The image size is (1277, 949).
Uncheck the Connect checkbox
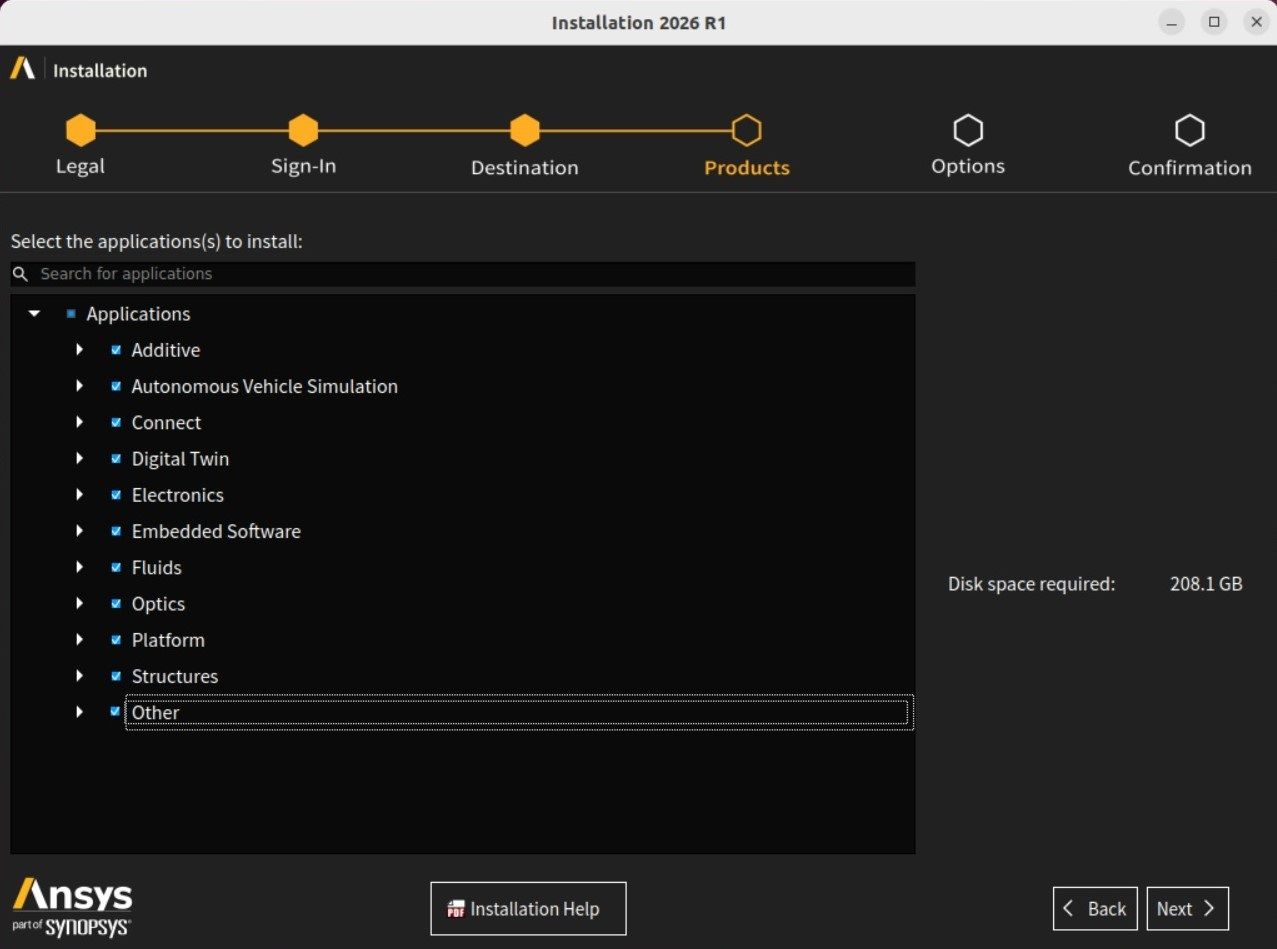point(116,422)
